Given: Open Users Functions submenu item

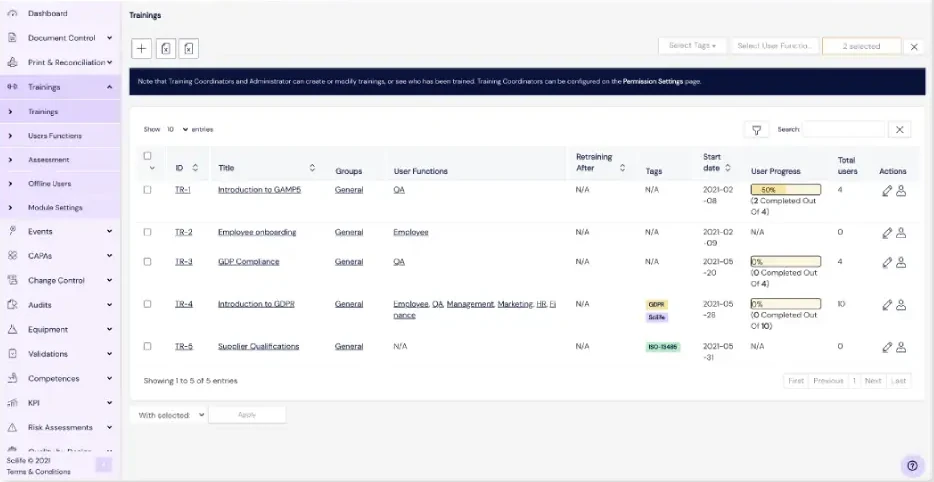Looking at the screenshot, I should coord(60,136).
